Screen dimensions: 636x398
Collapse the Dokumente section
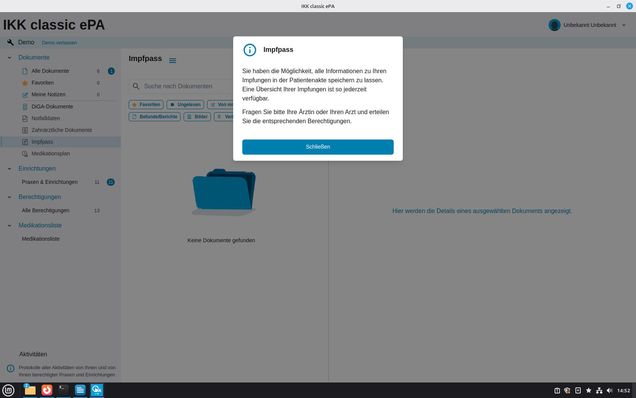pos(9,58)
